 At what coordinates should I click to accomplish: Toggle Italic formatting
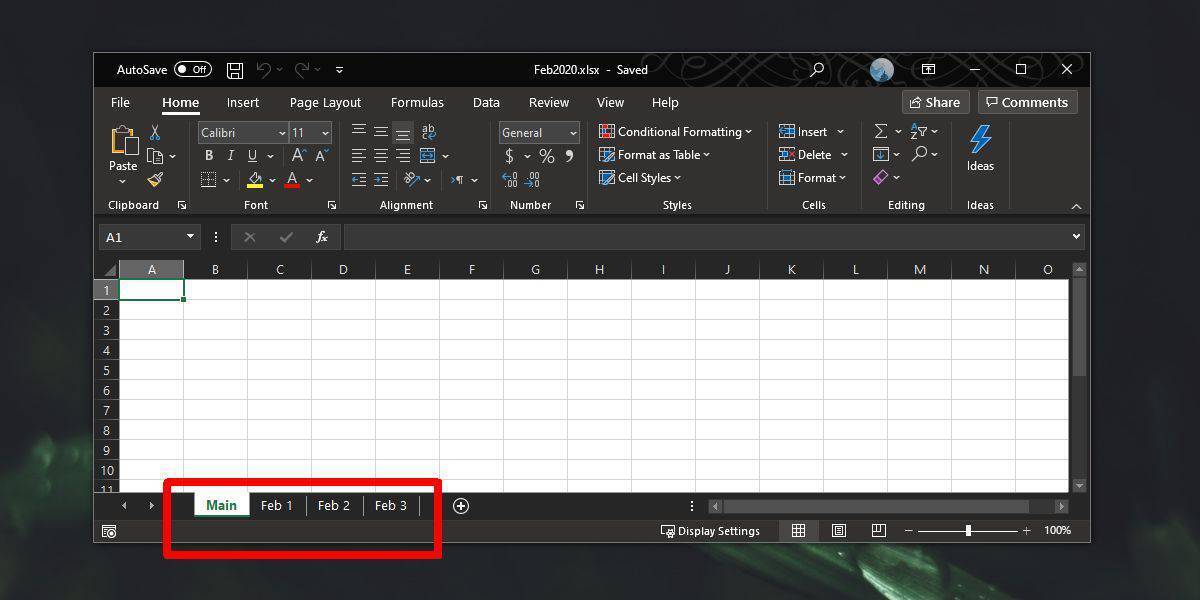pyautogui.click(x=230, y=156)
